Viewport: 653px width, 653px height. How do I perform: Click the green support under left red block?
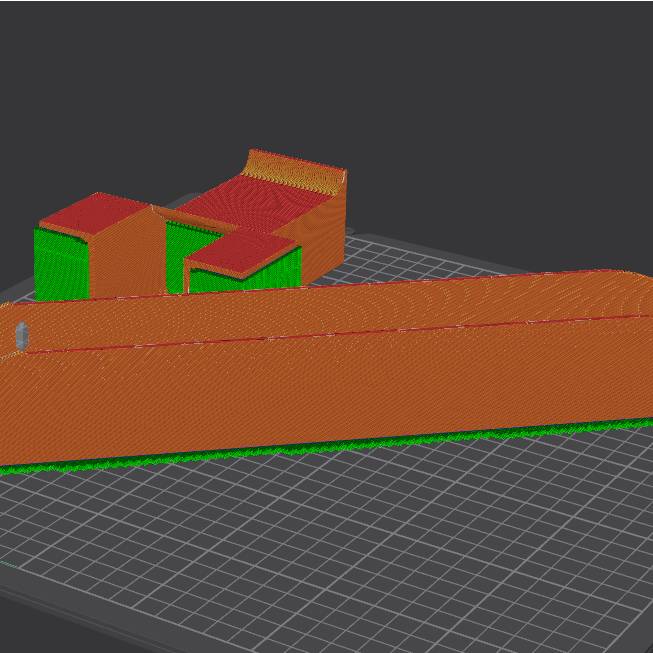click(x=62, y=264)
